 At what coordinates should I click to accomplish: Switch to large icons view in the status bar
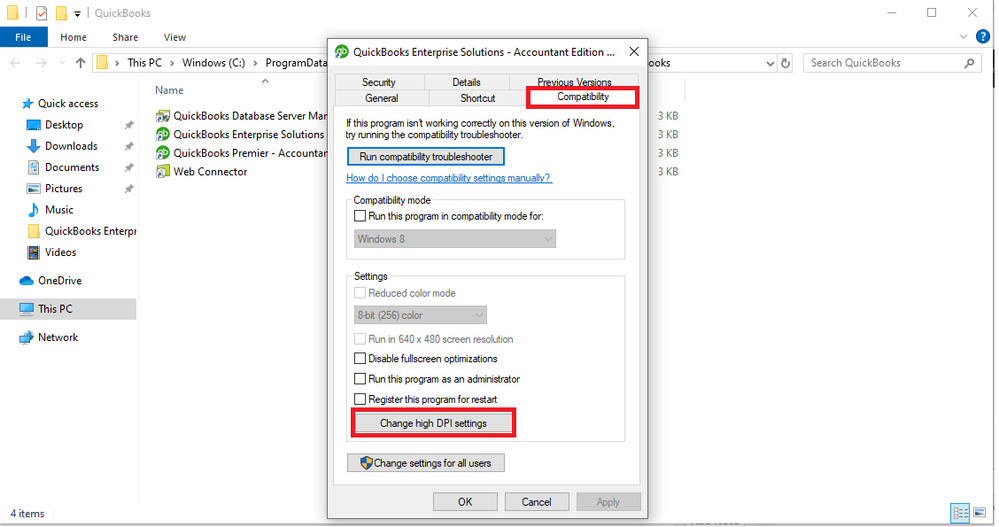coord(979,512)
